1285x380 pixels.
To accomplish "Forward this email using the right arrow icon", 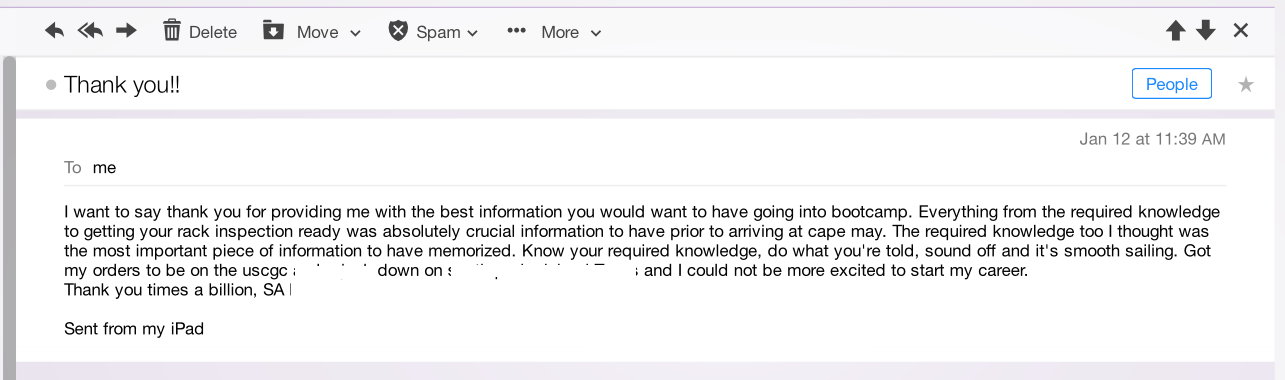I will point(126,31).
